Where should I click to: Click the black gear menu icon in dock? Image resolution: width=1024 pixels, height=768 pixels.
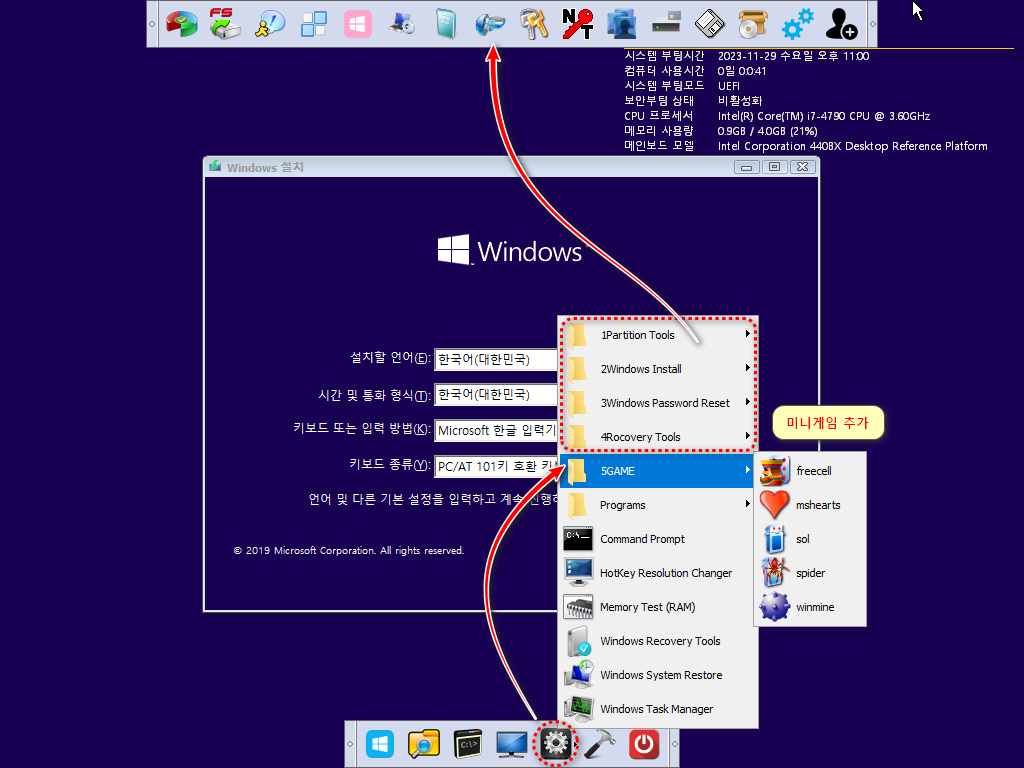click(x=555, y=744)
